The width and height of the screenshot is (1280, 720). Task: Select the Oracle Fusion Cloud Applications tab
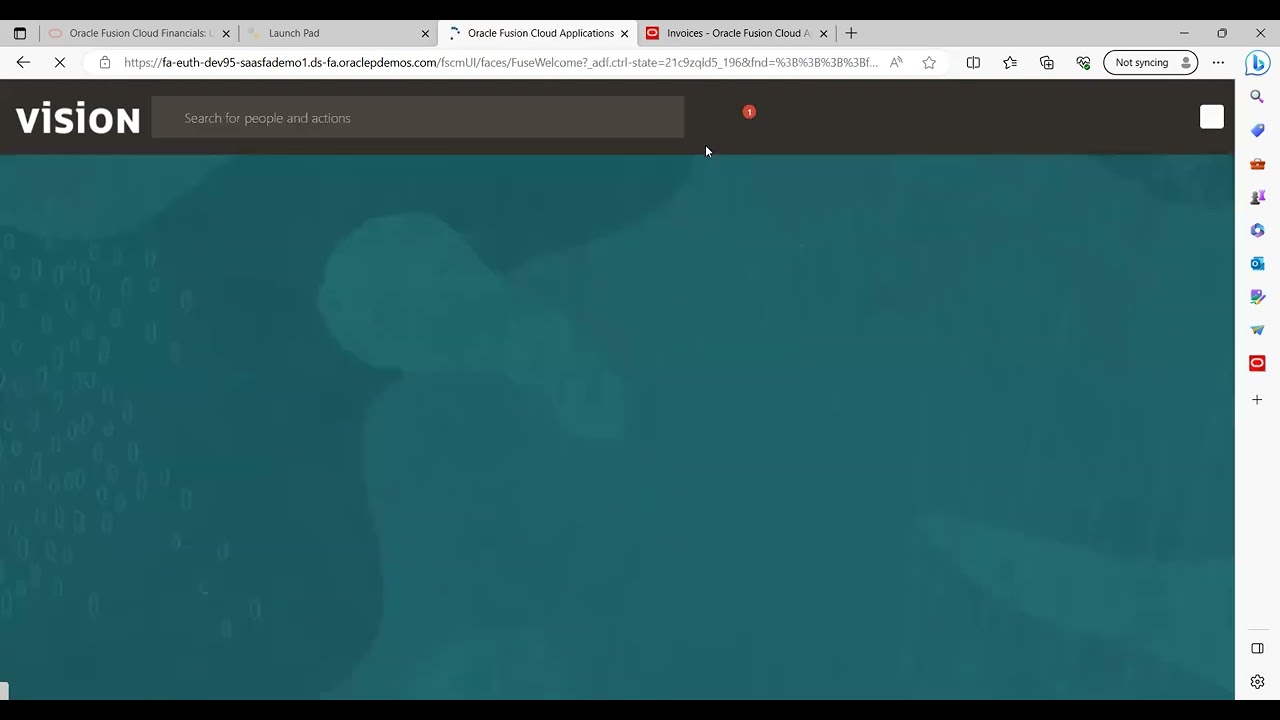(540, 33)
